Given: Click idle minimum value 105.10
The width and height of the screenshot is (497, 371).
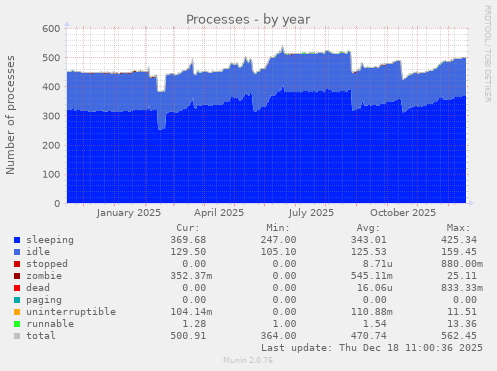Looking at the screenshot, I should click(x=278, y=252).
